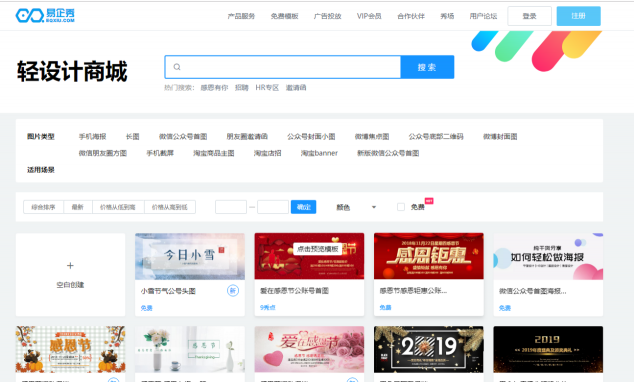Filter by 公众号底部二维码 type
The image size is (634, 382).
point(436,137)
